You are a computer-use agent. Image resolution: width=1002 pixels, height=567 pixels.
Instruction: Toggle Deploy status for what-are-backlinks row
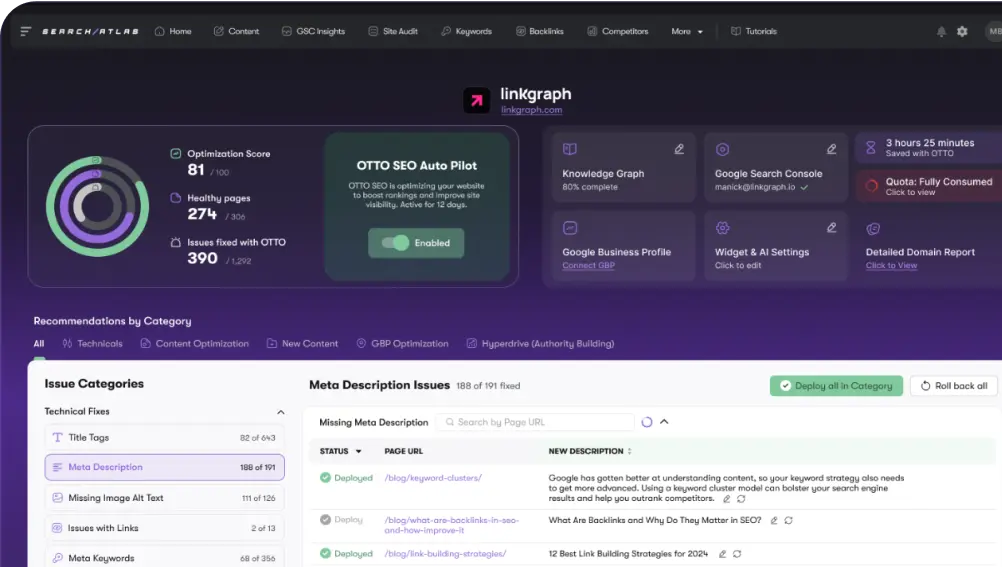tap(325, 520)
